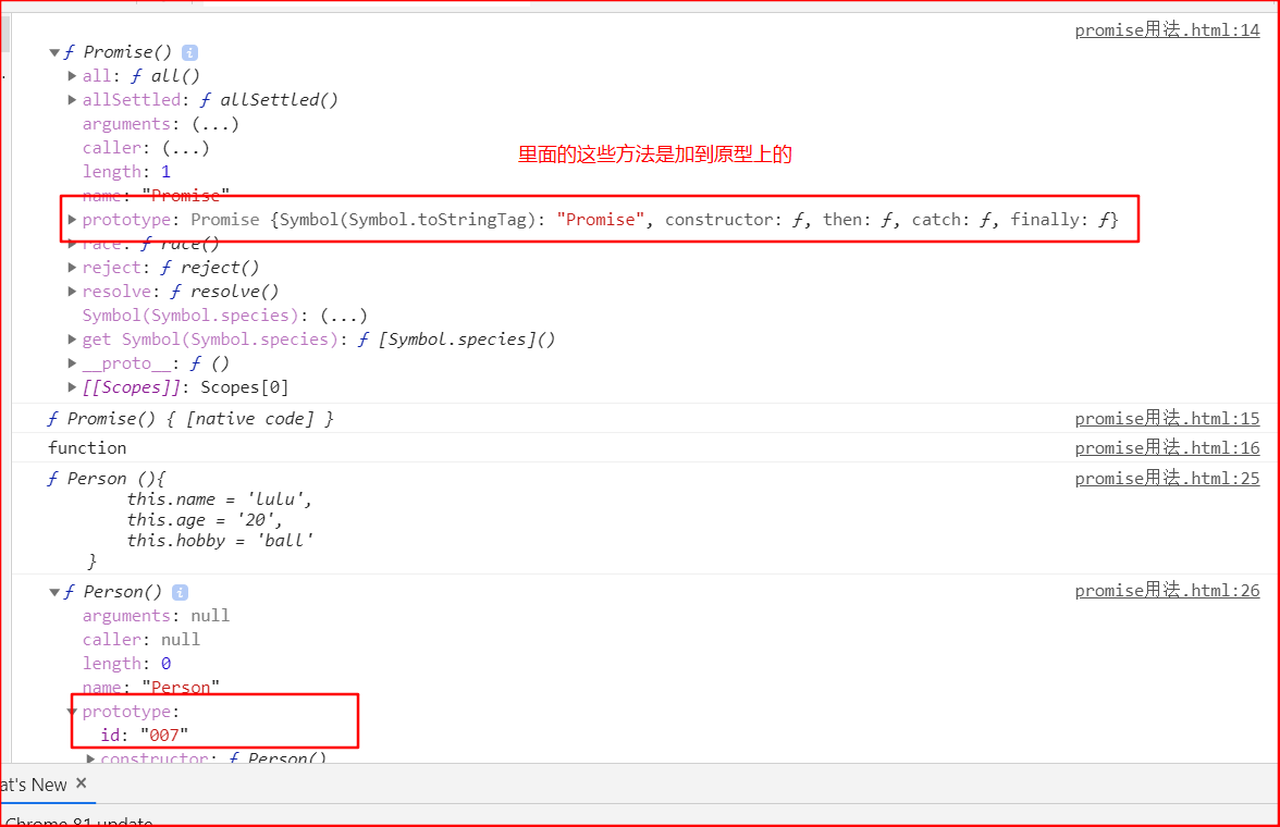Evaluate Symbol(Symbol.species): (...) getter
Image resolution: width=1280 pixels, height=827 pixels.
click(343, 316)
